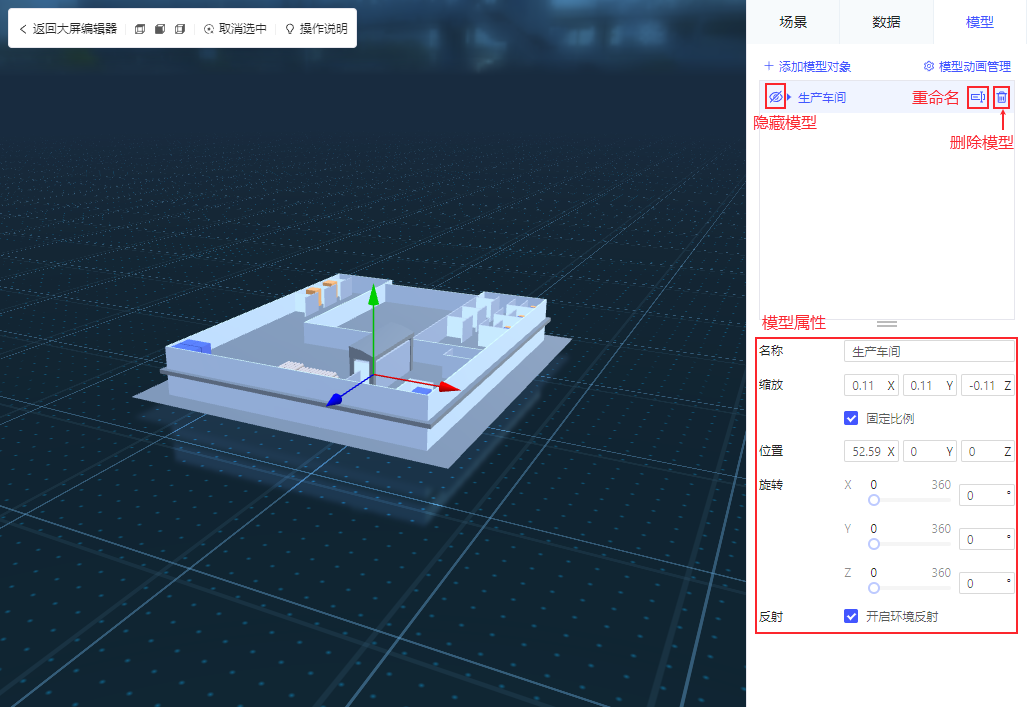The image size is (1027, 707).
Task: Expand the 生产车间 tree arrow
Action: coord(789,97)
